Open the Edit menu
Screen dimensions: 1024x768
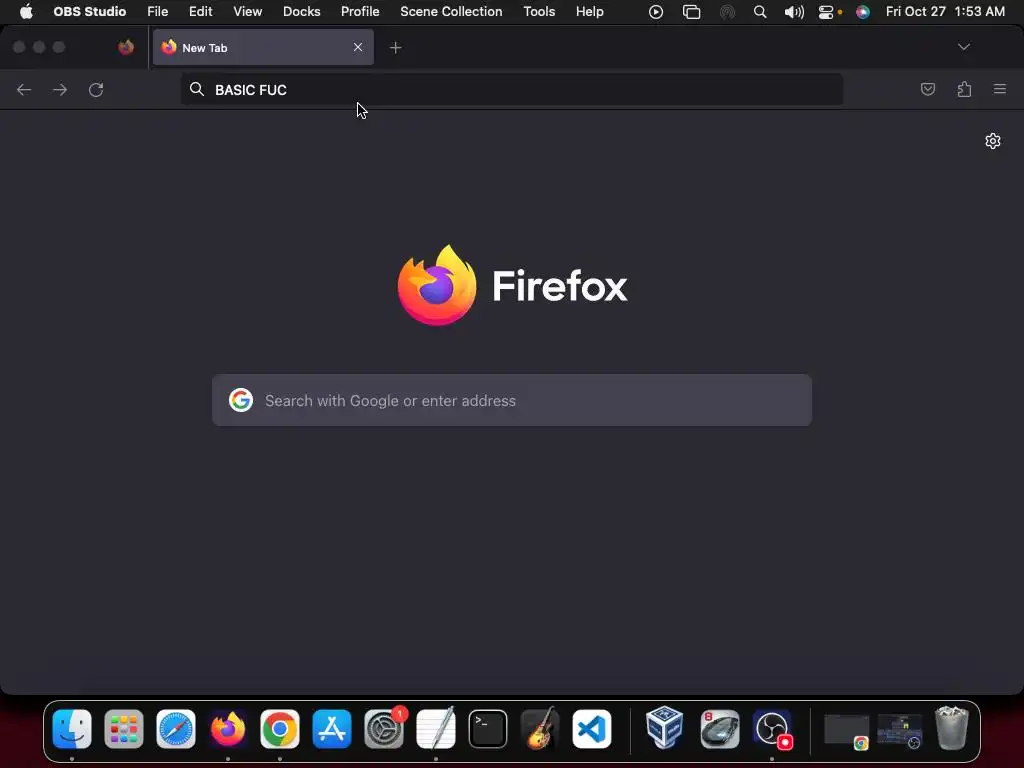point(200,12)
